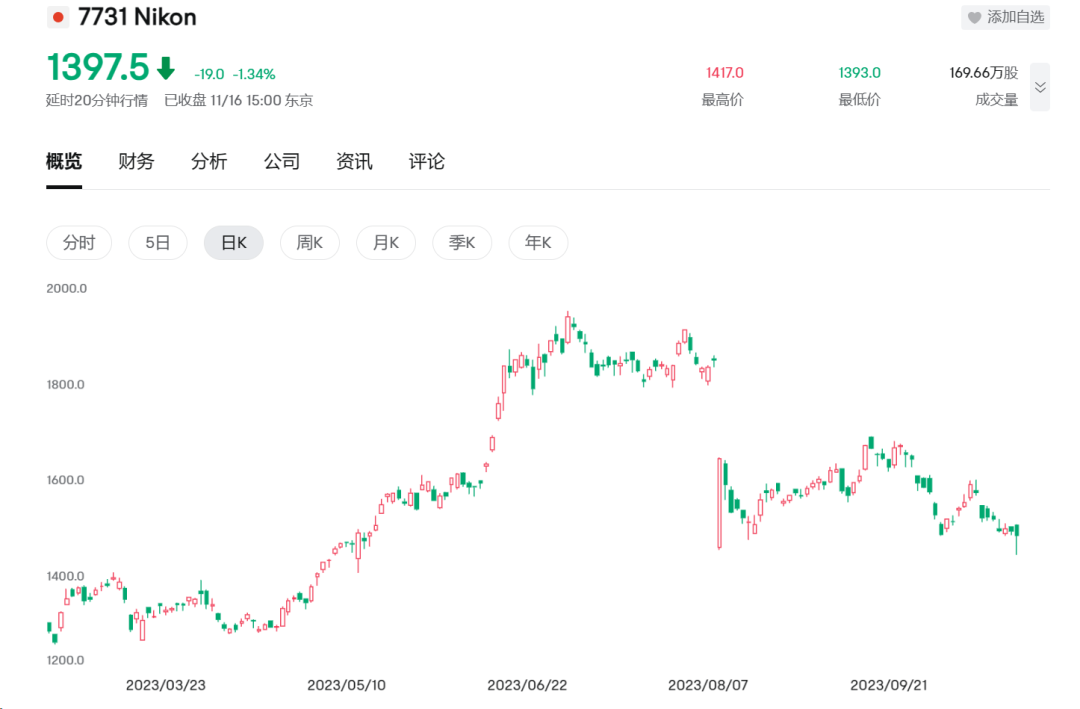This screenshot has width=1080, height=709.
Task: Click the green down arrow beside 1397.5
Action: (x=165, y=68)
